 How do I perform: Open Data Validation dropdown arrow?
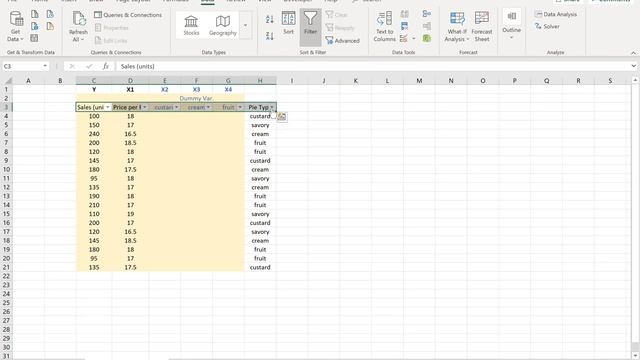pos(414,39)
